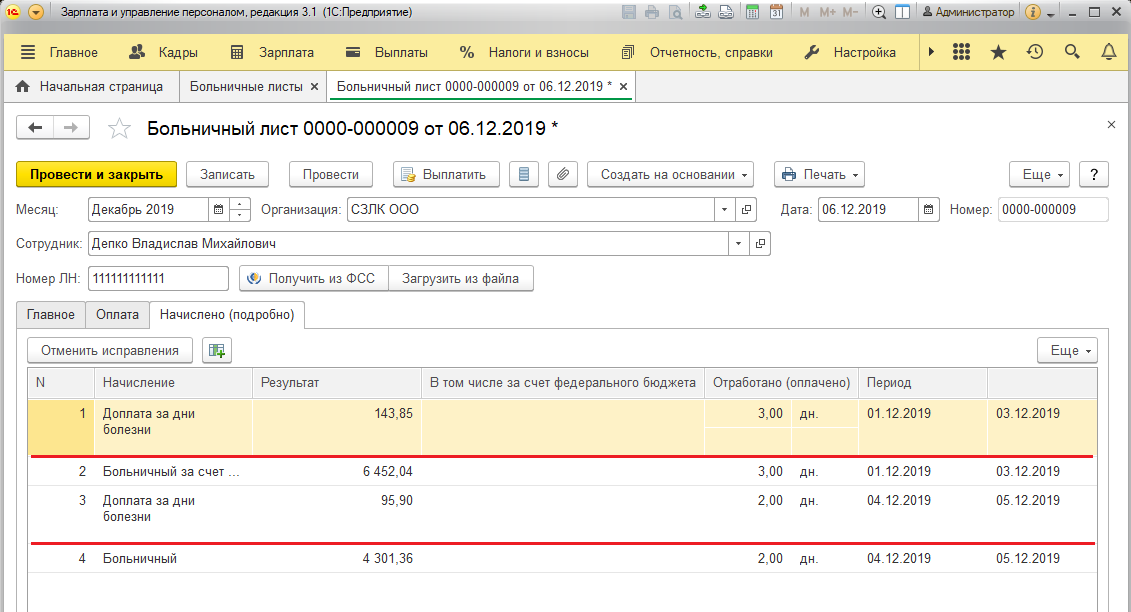
Task: Open history clock icon
Action: click(x=1035, y=52)
